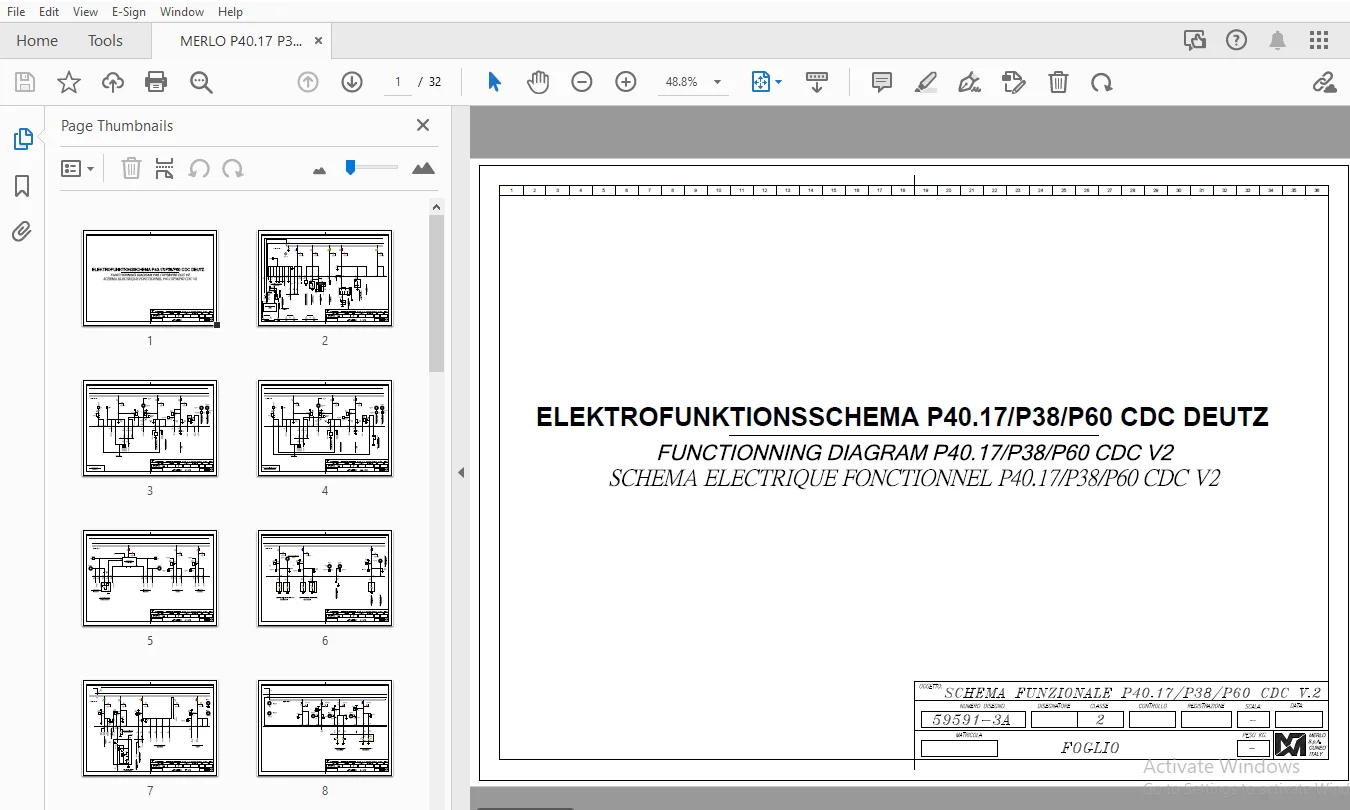Open the Window menu

point(182,12)
